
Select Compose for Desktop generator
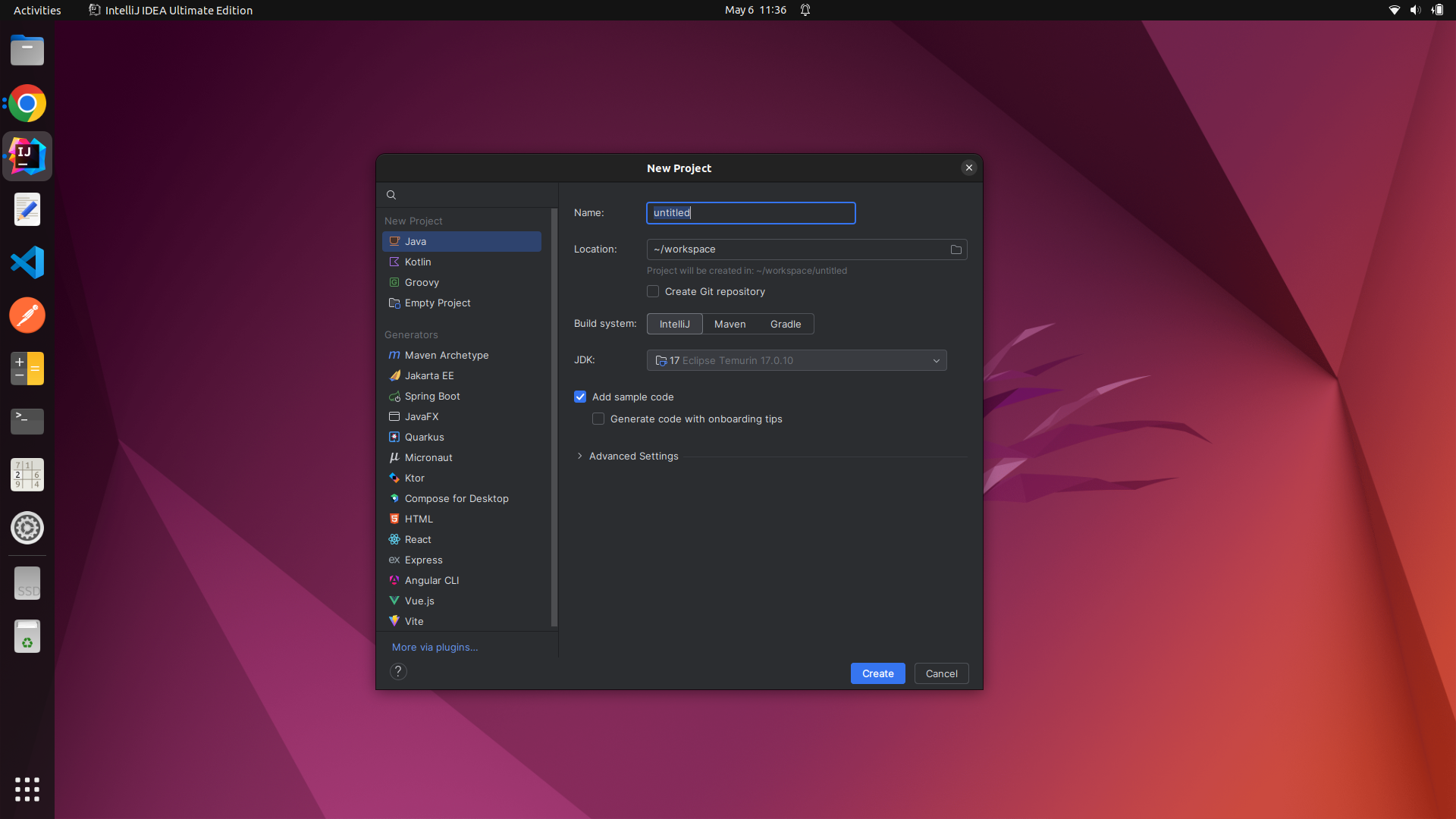click(456, 499)
